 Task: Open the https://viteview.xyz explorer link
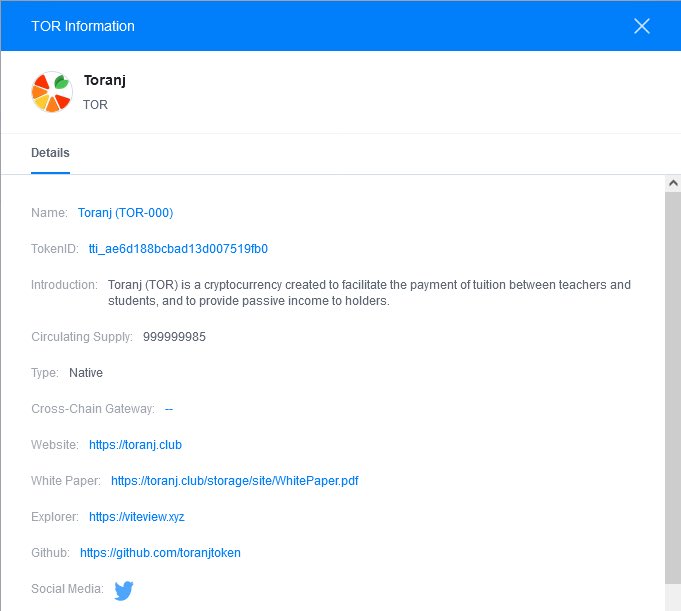pyautogui.click(x=137, y=517)
